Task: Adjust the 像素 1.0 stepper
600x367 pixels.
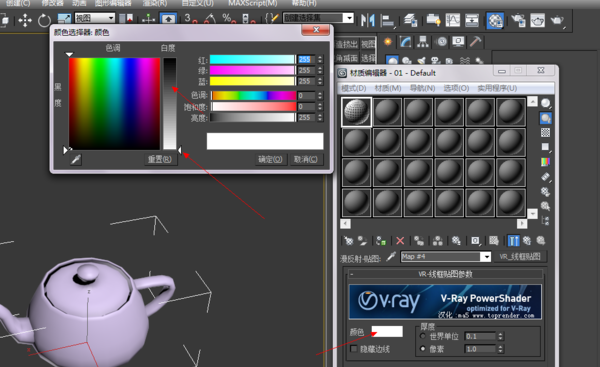Action: [500, 349]
